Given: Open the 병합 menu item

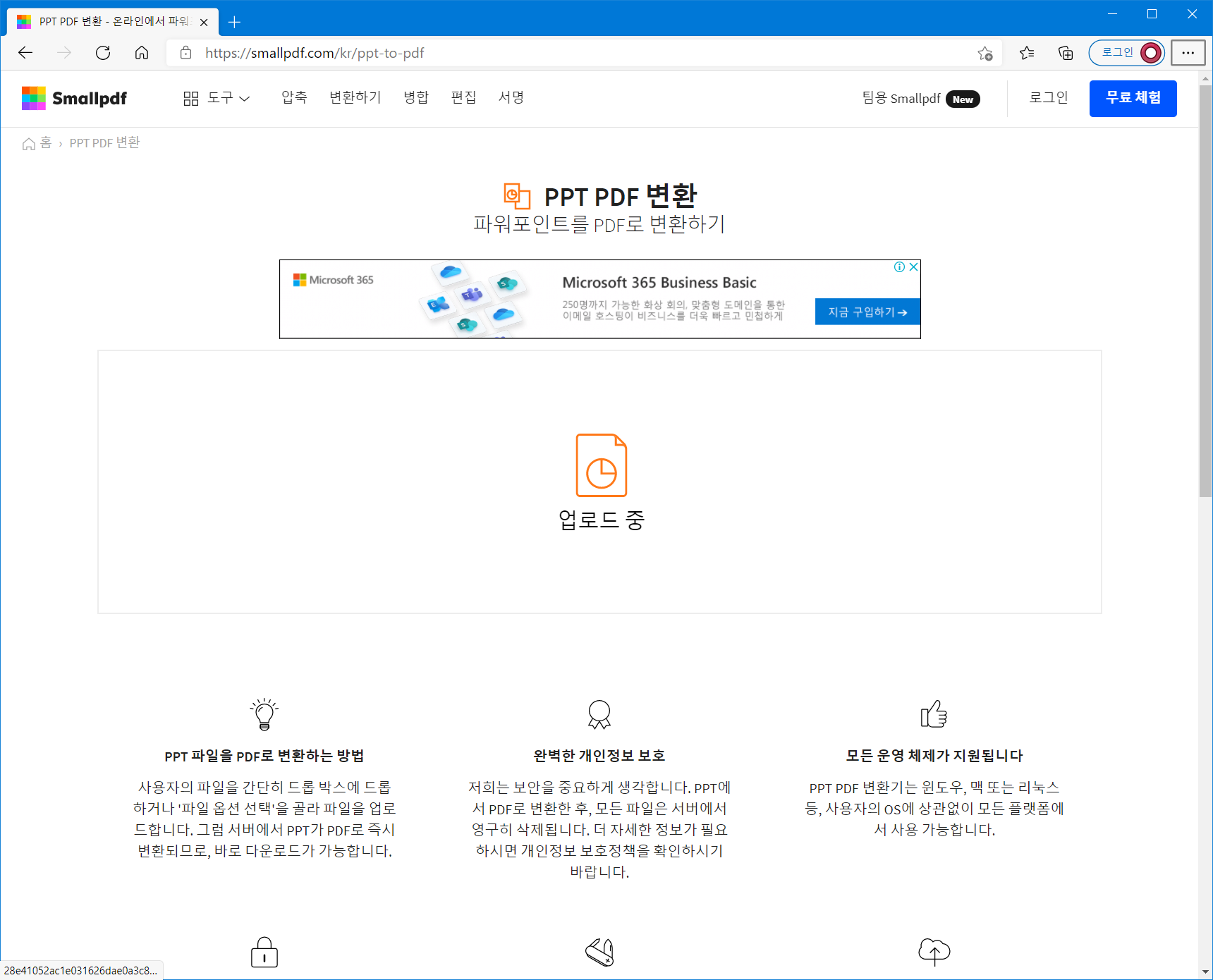Looking at the screenshot, I should (416, 97).
